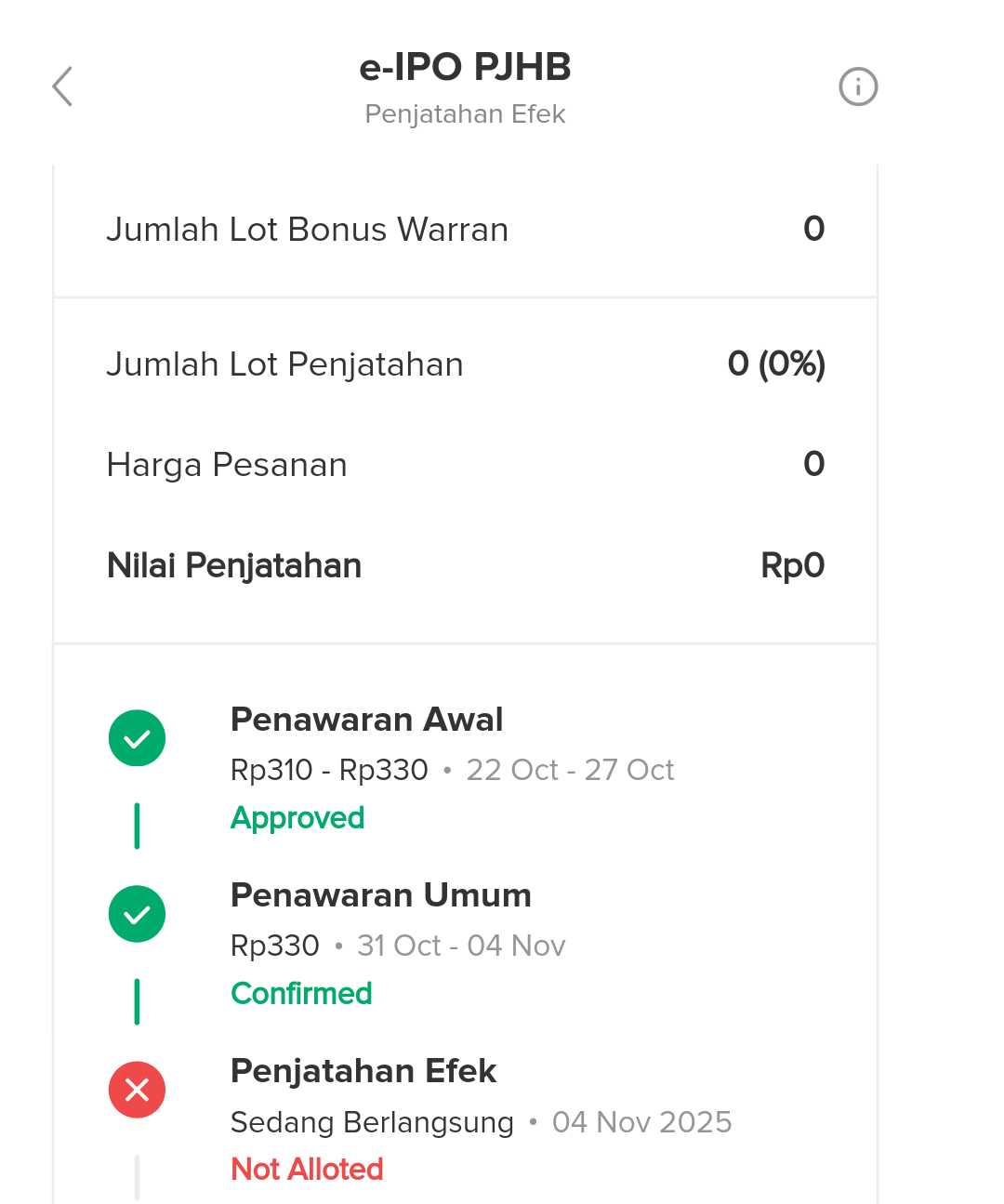
Task: Tap the Penjatahan Efek subtitle in header
Action: pos(465,114)
